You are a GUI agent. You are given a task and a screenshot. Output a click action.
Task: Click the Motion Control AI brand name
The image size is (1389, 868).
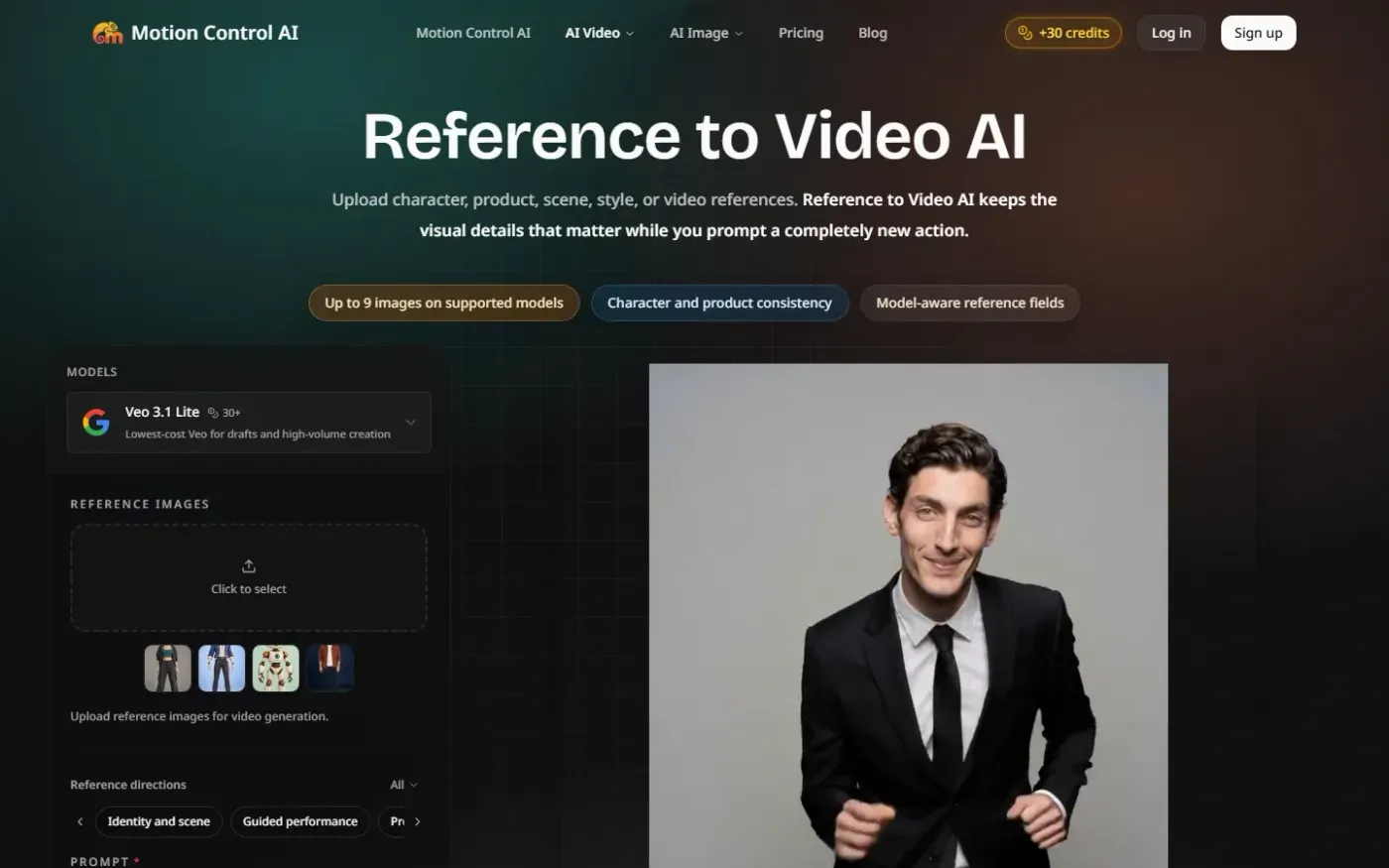point(214,33)
